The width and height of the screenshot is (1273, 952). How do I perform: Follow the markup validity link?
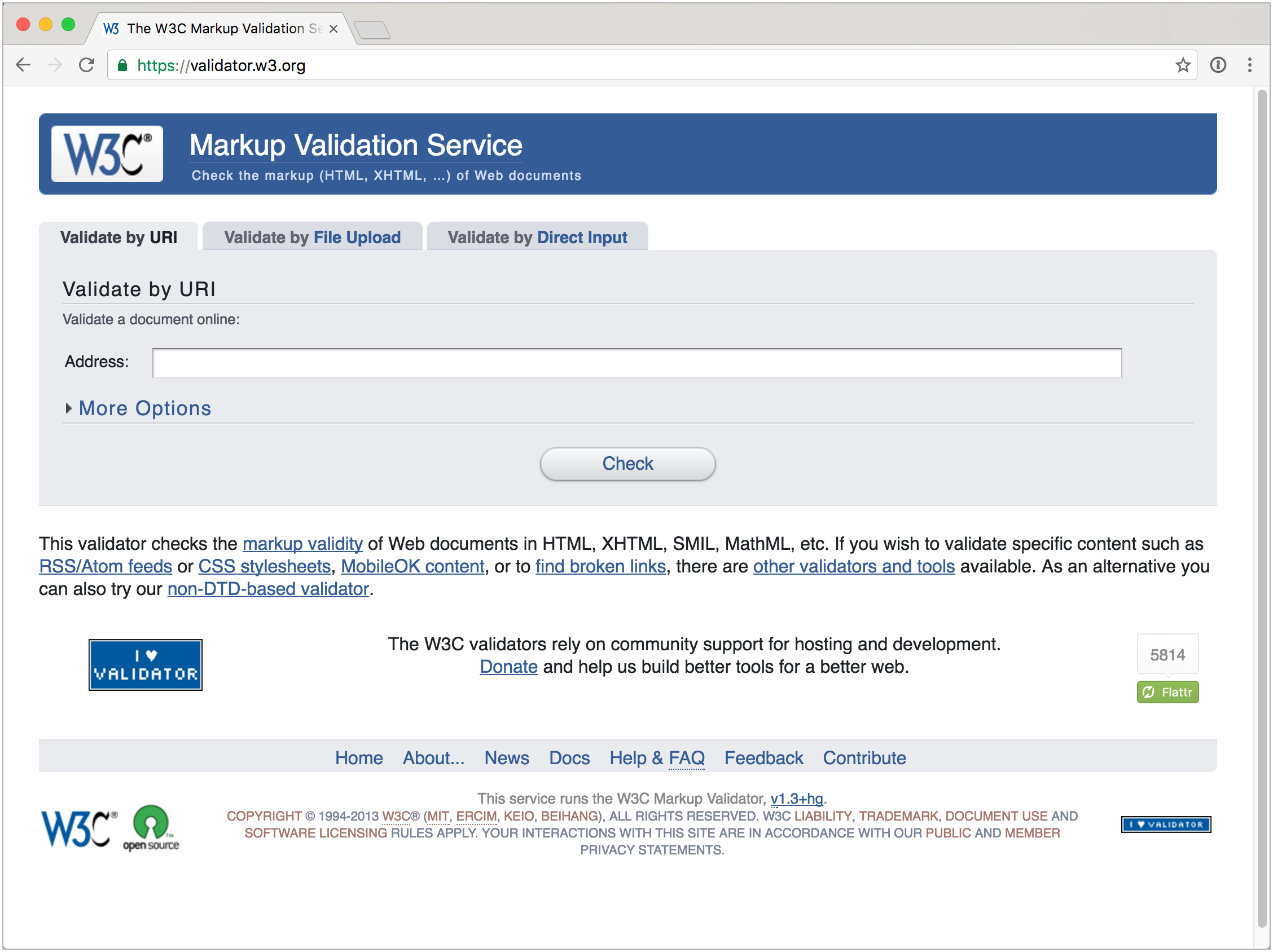point(302,544)
